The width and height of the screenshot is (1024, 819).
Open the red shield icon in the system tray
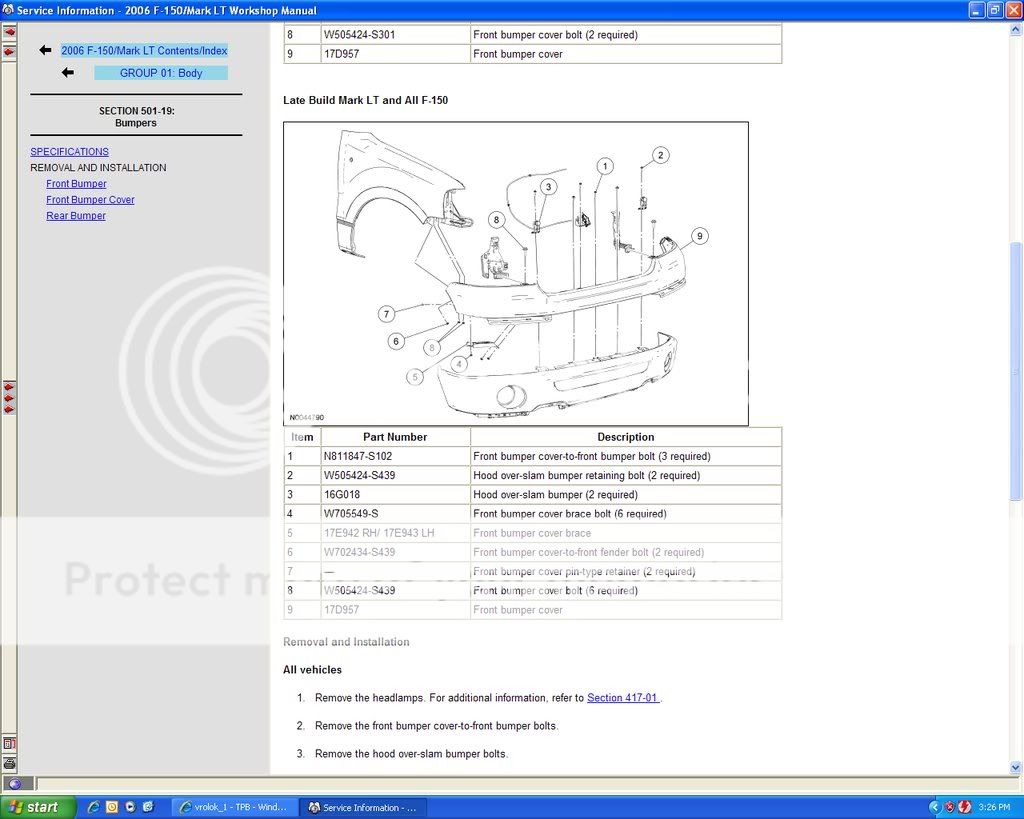pos(950,807)
